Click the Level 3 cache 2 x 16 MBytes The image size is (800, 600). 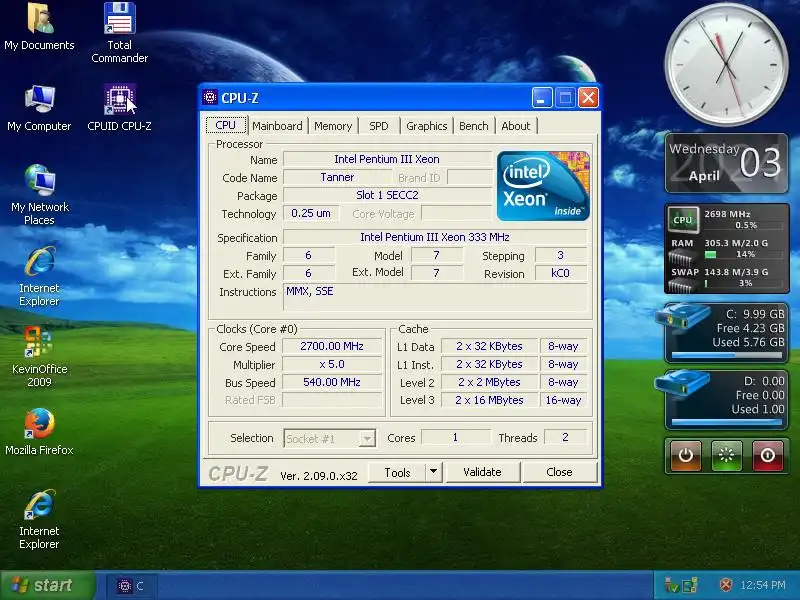click(x=489, y=400)
